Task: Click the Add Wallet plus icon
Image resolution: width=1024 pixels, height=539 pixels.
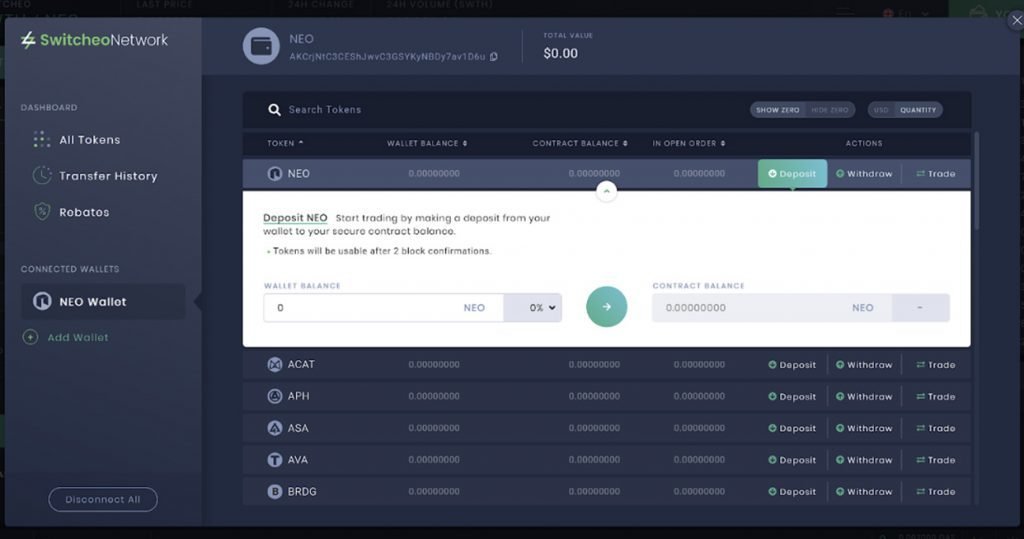Action: [30, 337]
